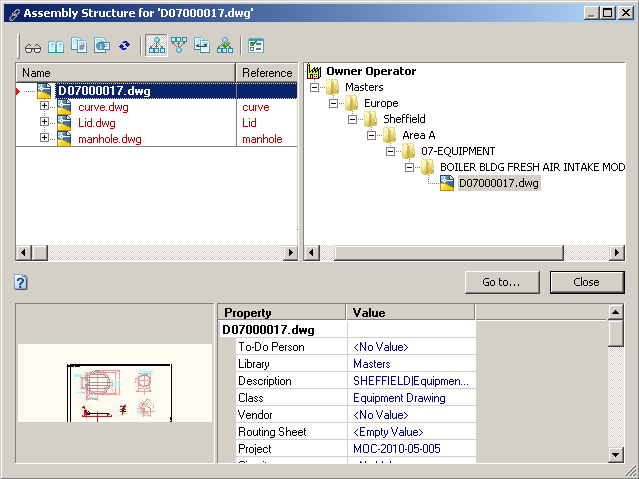Click the tree with green checkmark icon
The width and height of the screenshot is (639, 479).
coord(225,45)
